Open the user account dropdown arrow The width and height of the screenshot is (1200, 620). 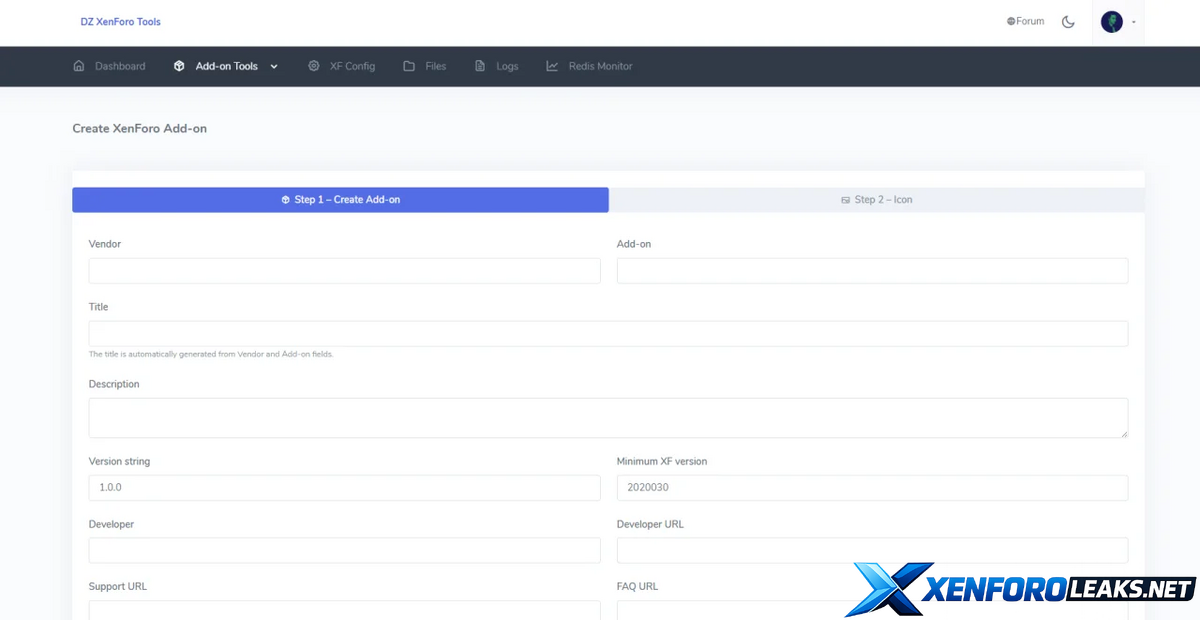coord(1134,22)
